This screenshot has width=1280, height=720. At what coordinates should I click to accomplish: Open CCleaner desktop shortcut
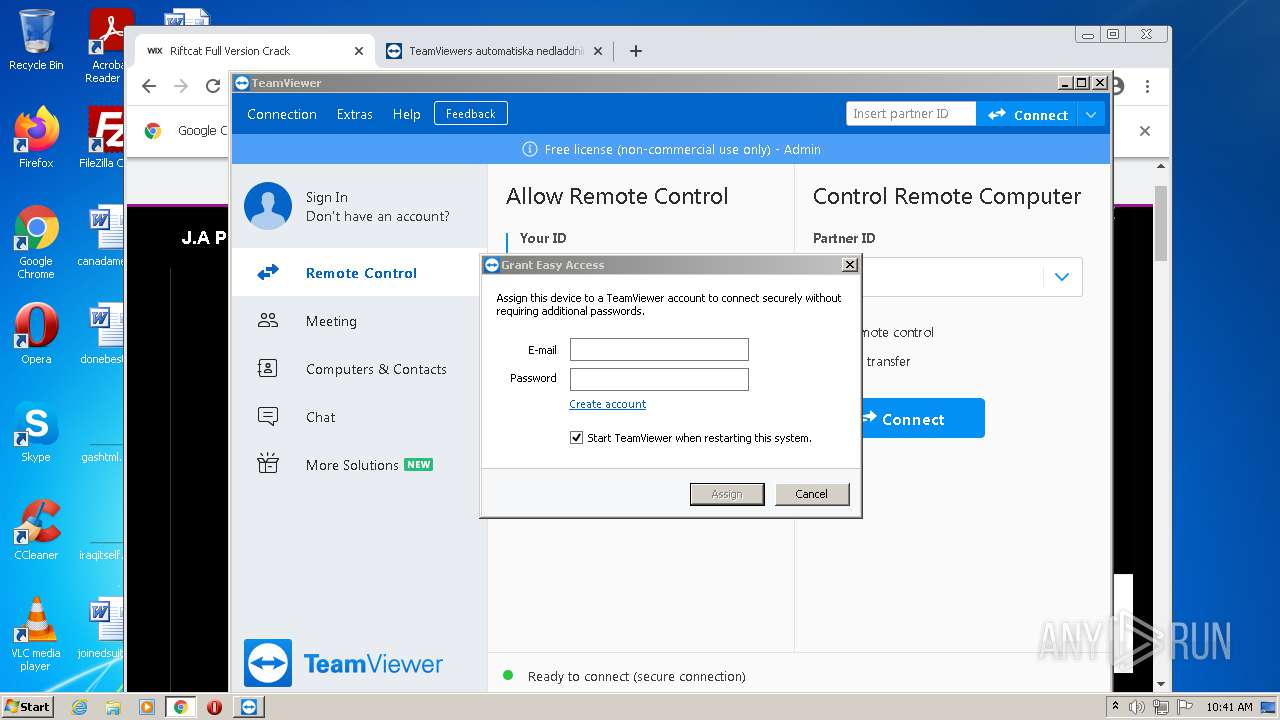pos(36,530)
